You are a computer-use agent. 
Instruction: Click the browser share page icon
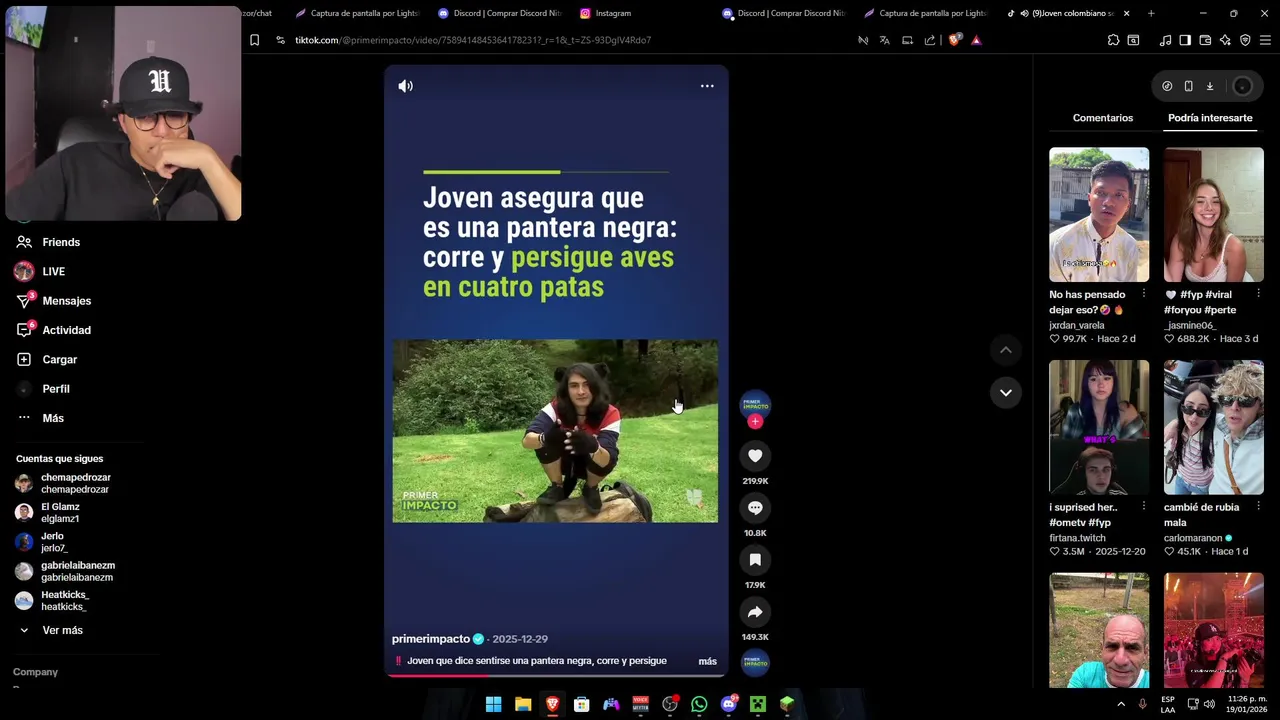tap(930, 40)
